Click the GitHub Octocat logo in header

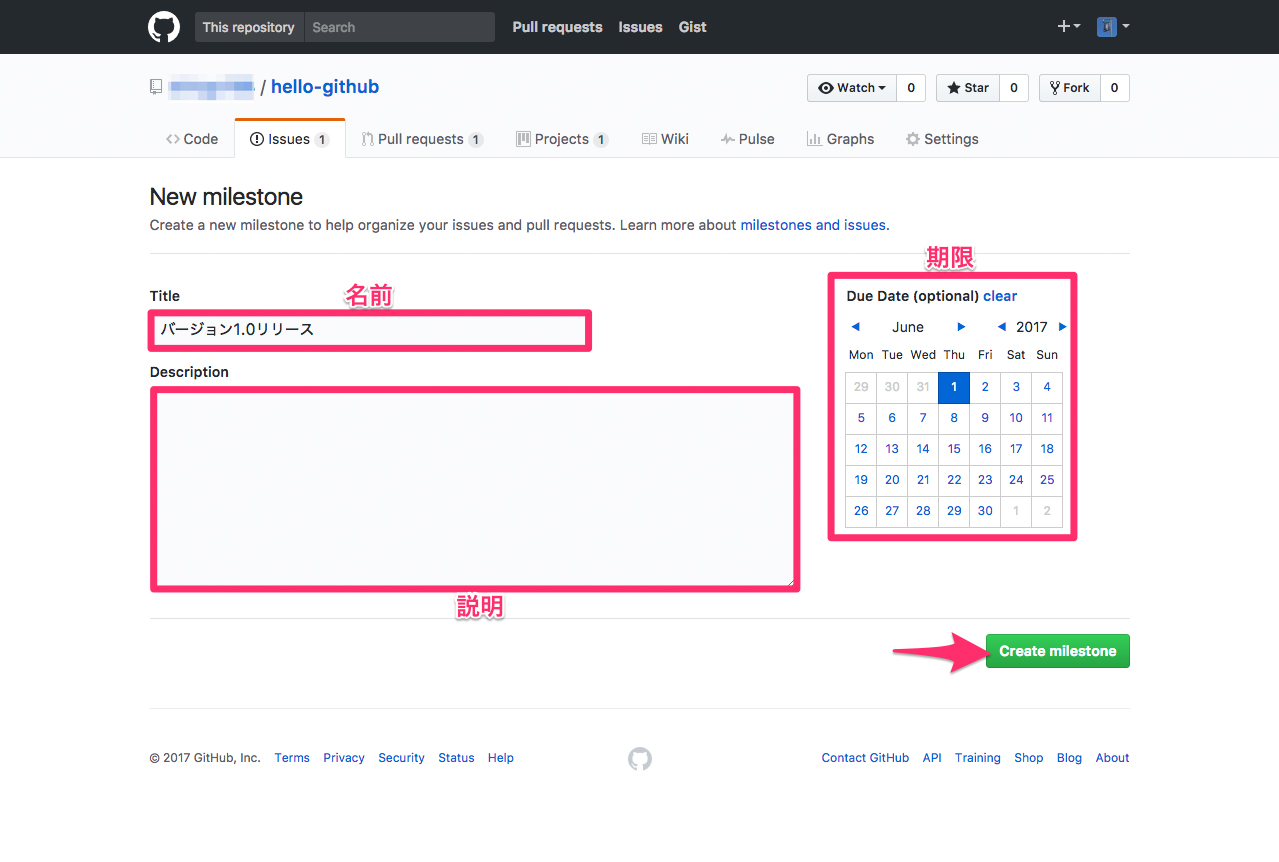(163, 27)
